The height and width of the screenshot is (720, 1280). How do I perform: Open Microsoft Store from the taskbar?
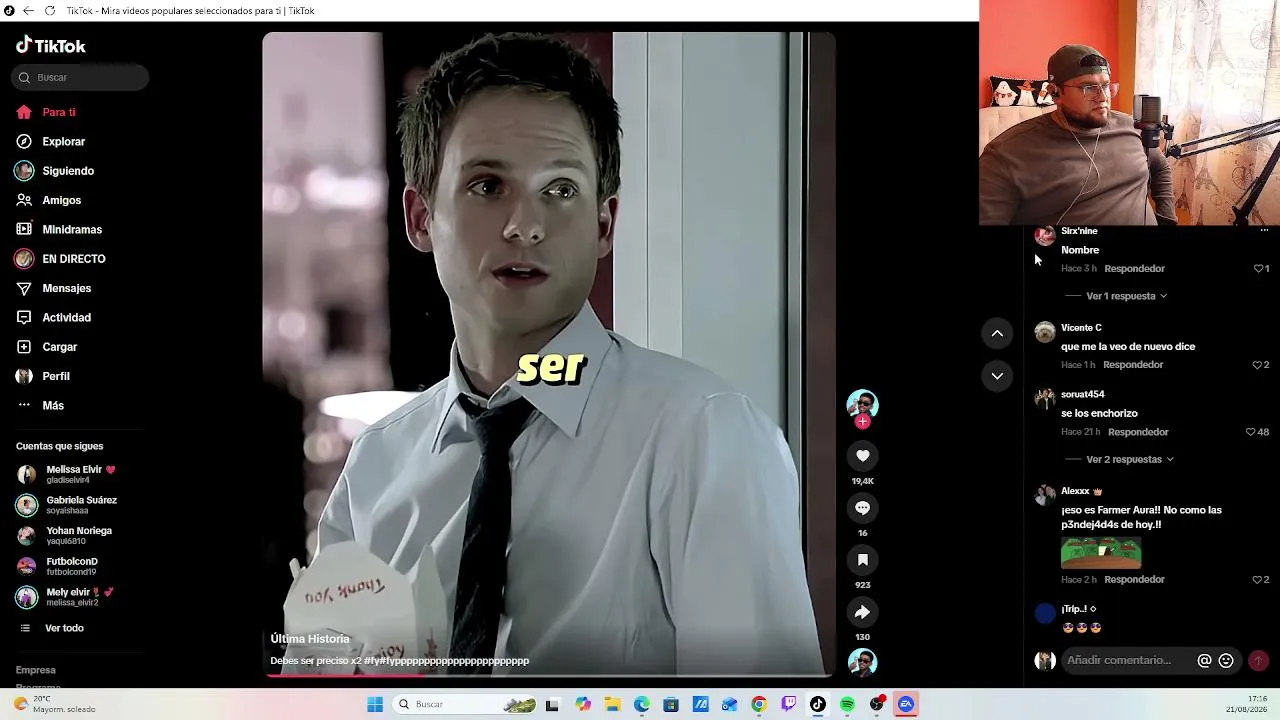[671, 704]
